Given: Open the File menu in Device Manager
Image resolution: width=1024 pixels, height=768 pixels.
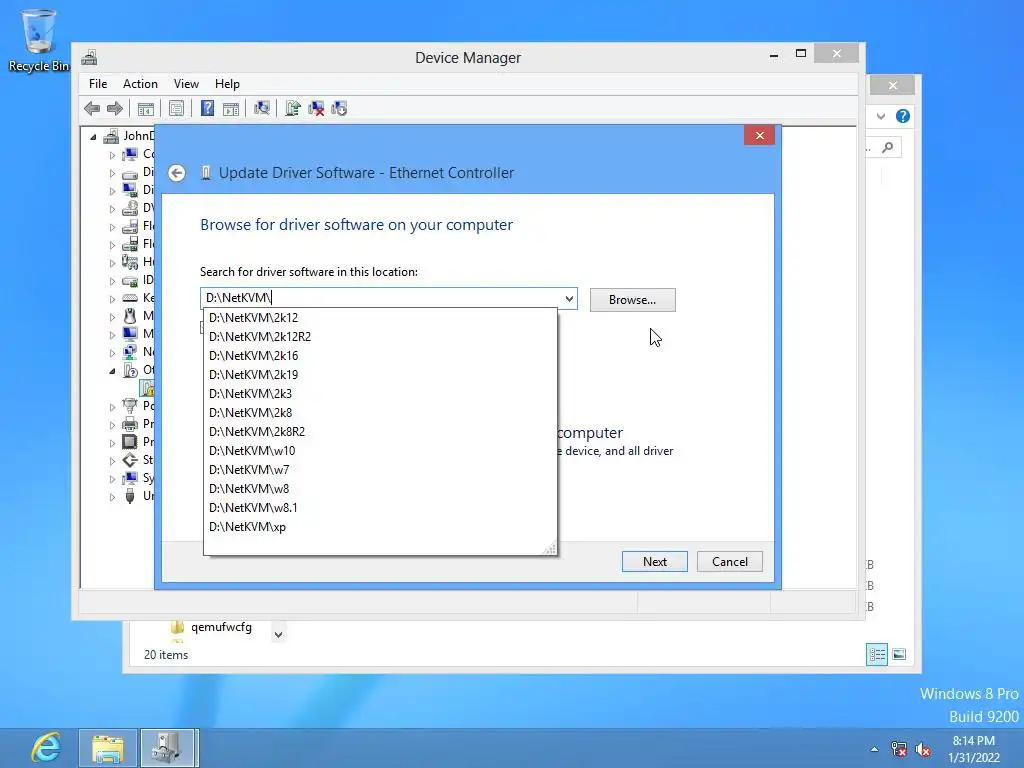Looking at the screenshot, I should [x=98, y=84].
